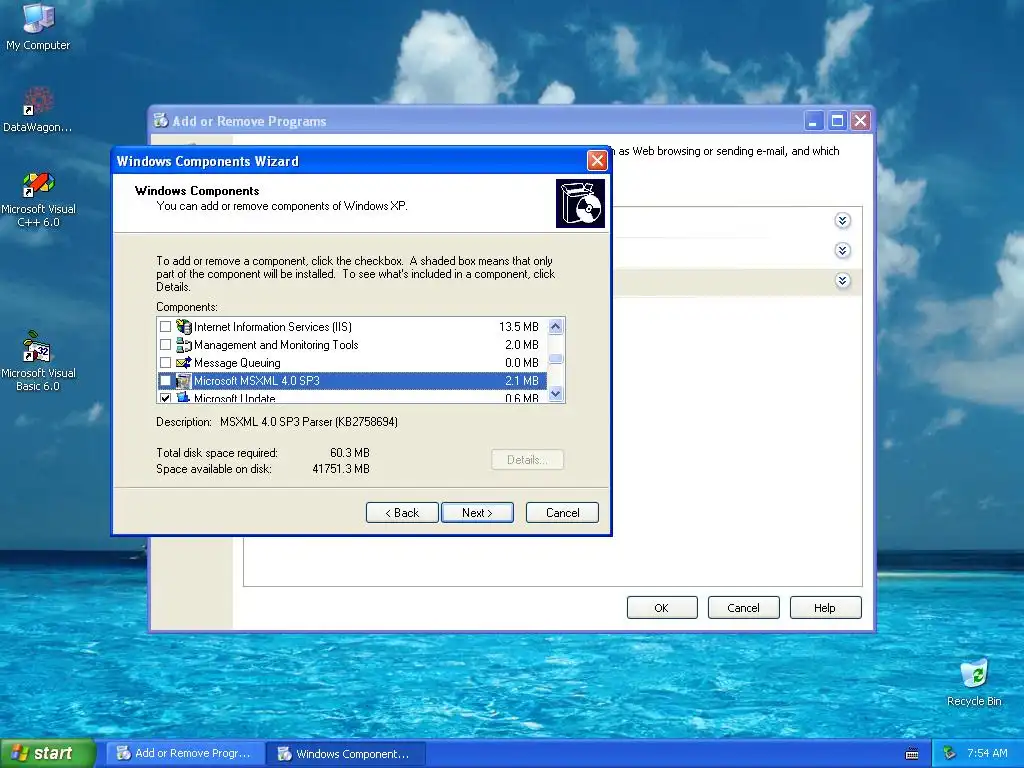The height and width of the screenshot is (768, 1024).
Task: Select the Microsoft MSXML 4.0 SP3 row text
Action: coord(257,381)
